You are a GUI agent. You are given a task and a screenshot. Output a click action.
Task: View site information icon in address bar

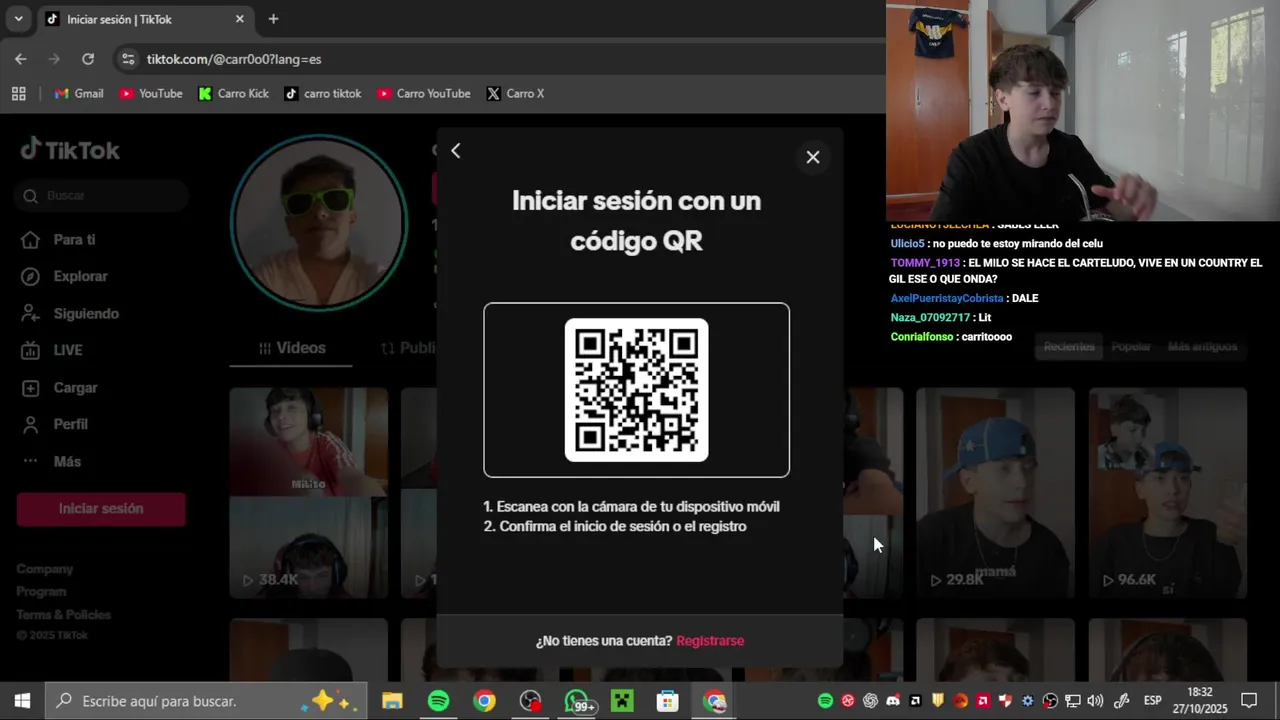[128, 59]
